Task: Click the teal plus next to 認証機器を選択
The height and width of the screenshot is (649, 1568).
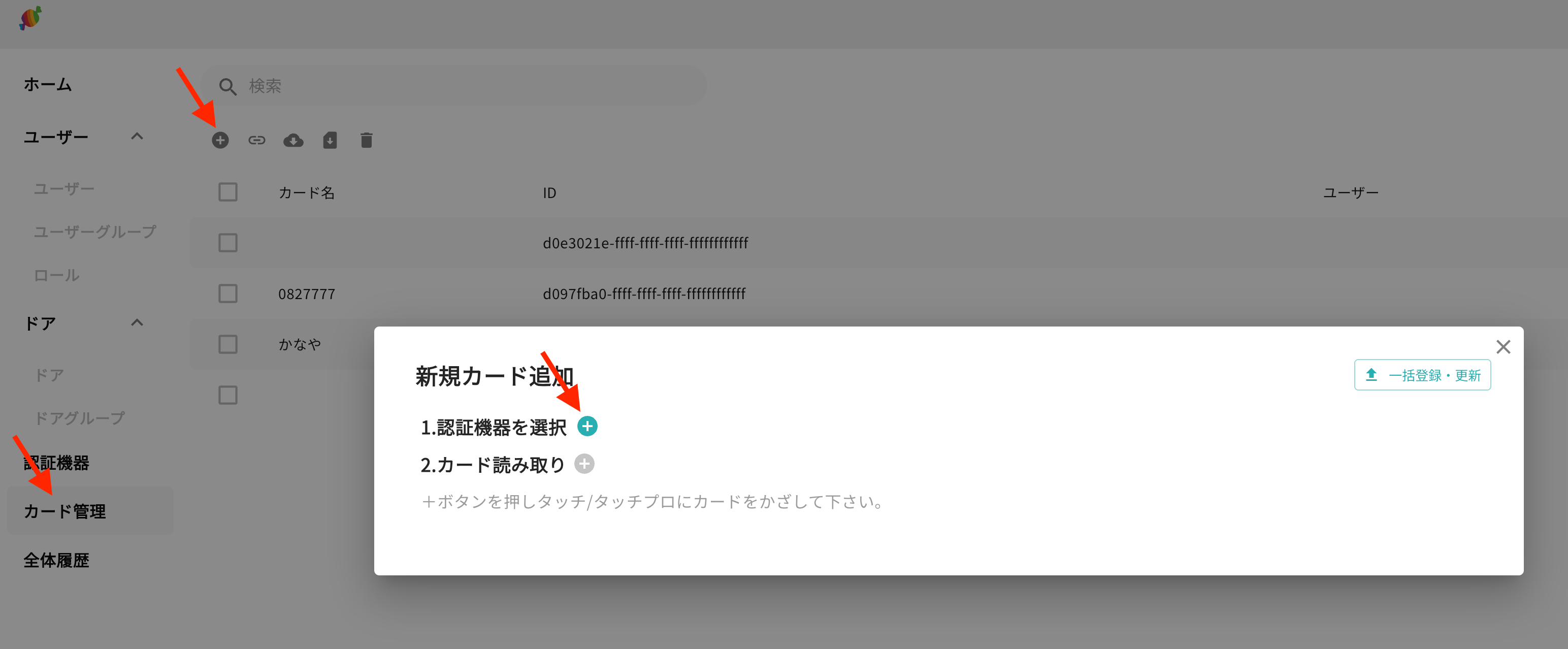Action: click(x=587, y=426)
